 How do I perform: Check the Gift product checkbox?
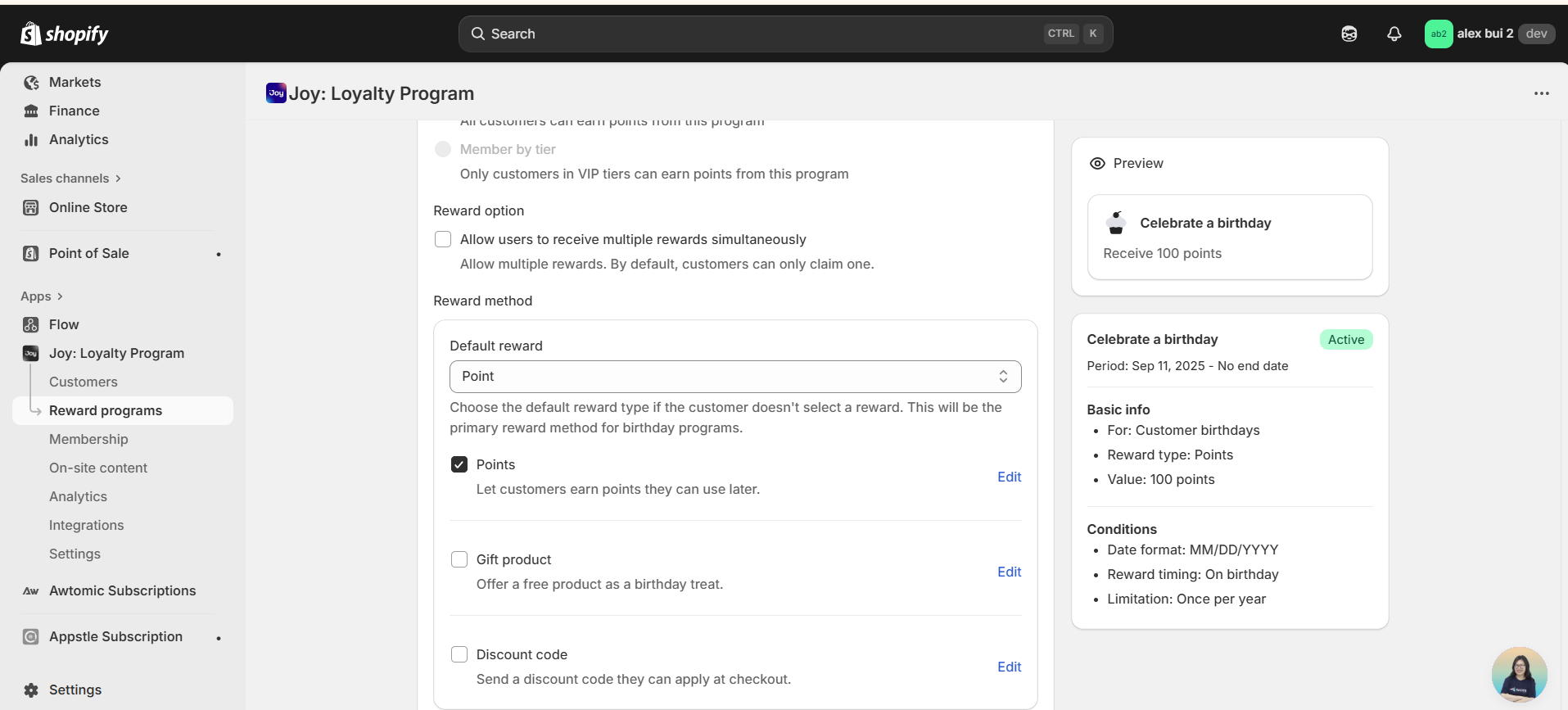(x=459, y=559)
